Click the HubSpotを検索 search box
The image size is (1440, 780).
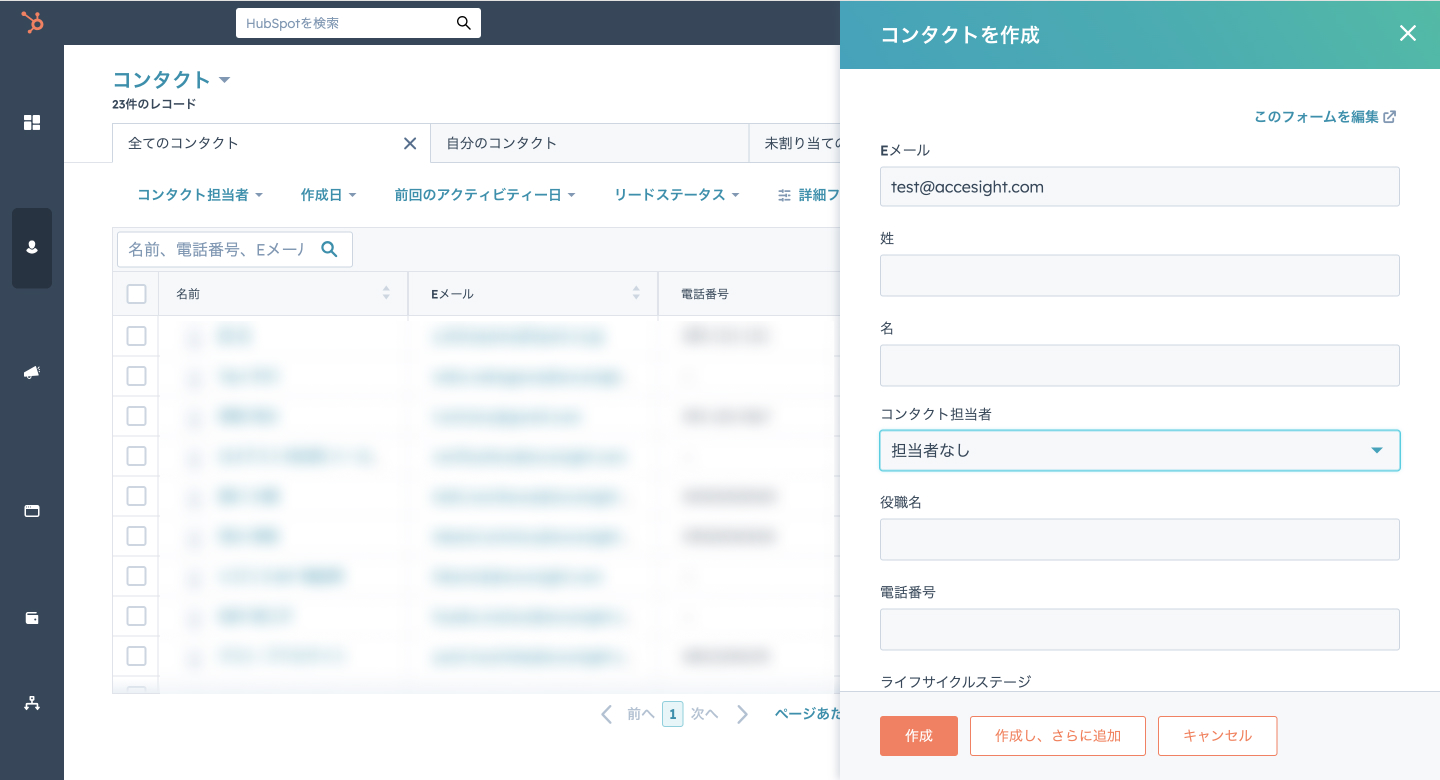pyautogui.click(x=358, y=23)
